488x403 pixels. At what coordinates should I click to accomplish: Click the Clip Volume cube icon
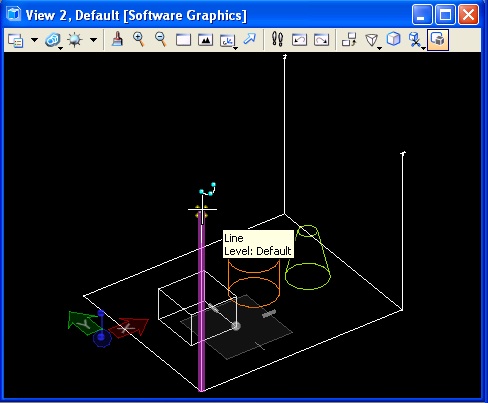click(394, 39)
